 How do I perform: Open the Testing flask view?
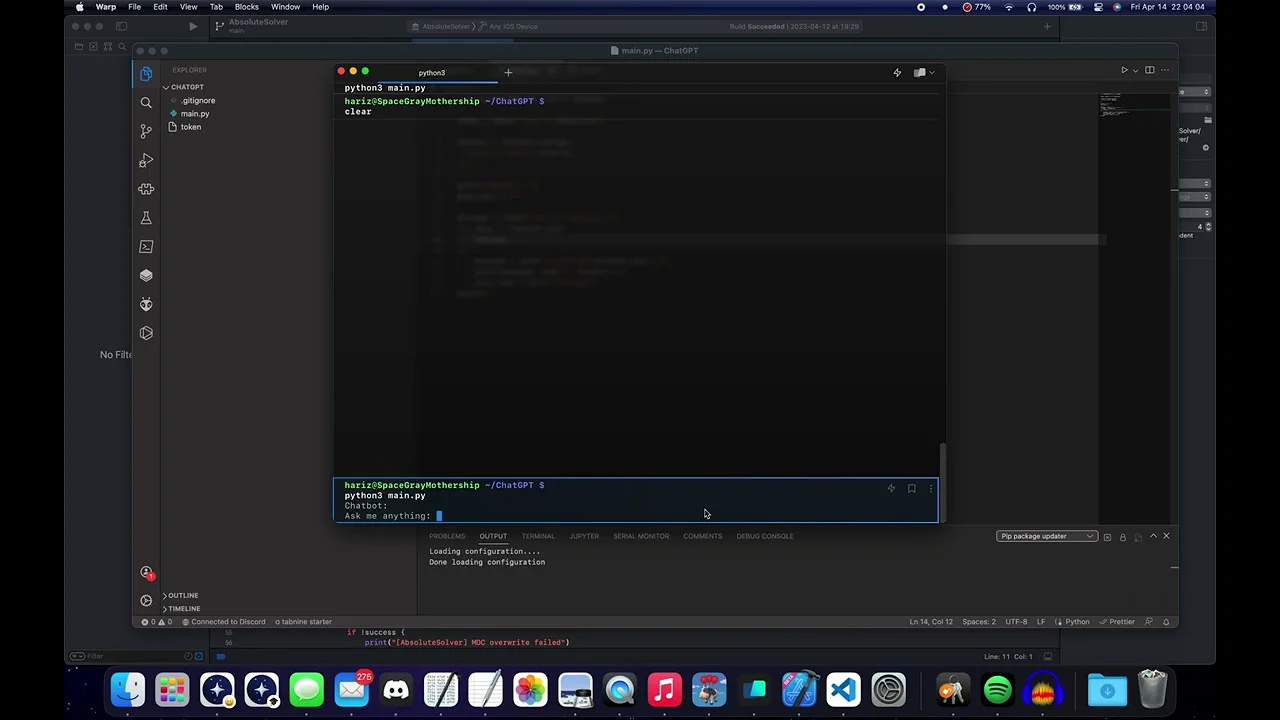(146, 218)
